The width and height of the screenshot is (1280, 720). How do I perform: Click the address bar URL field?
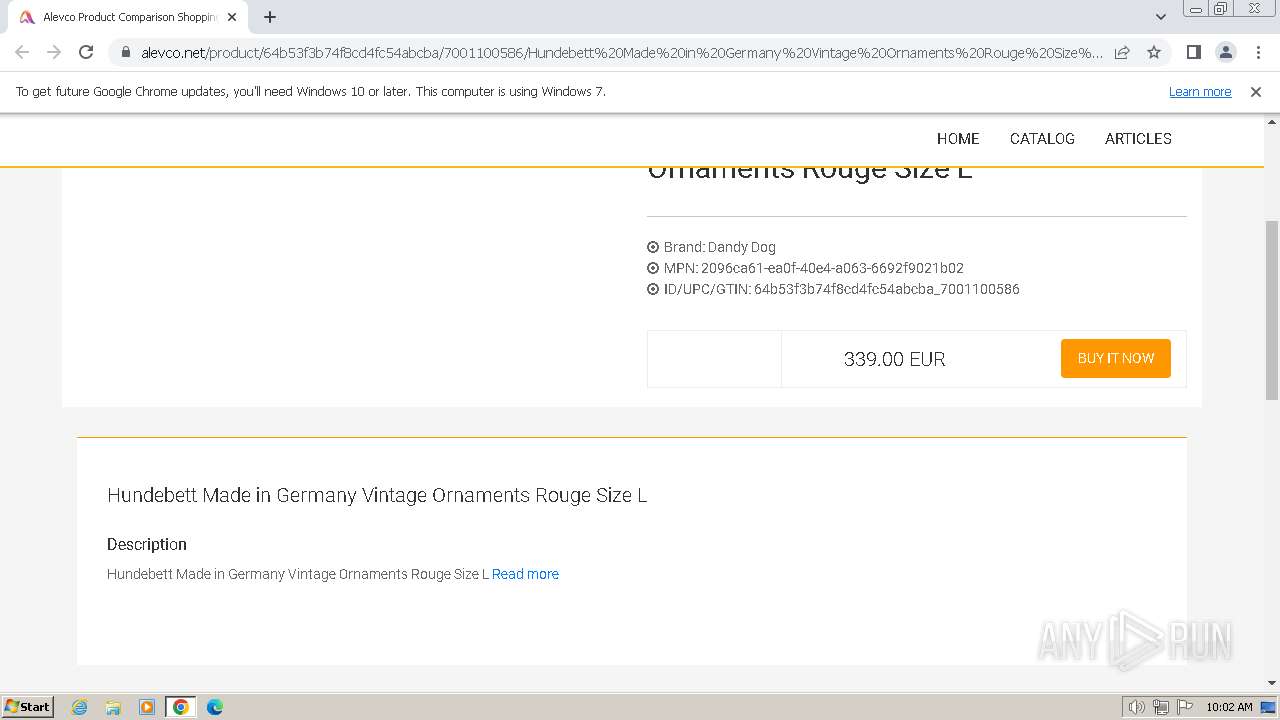point(620,52)
